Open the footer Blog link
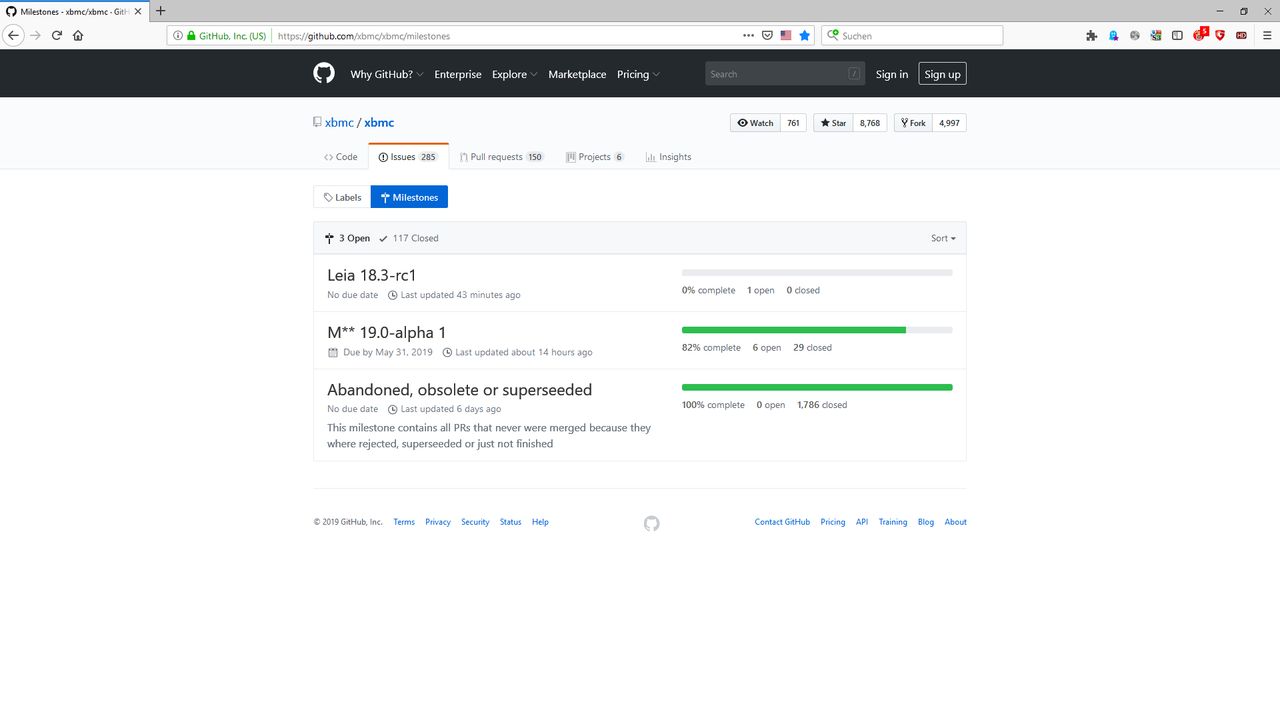This screenshot has width=1280, height=720. (926, 522)
